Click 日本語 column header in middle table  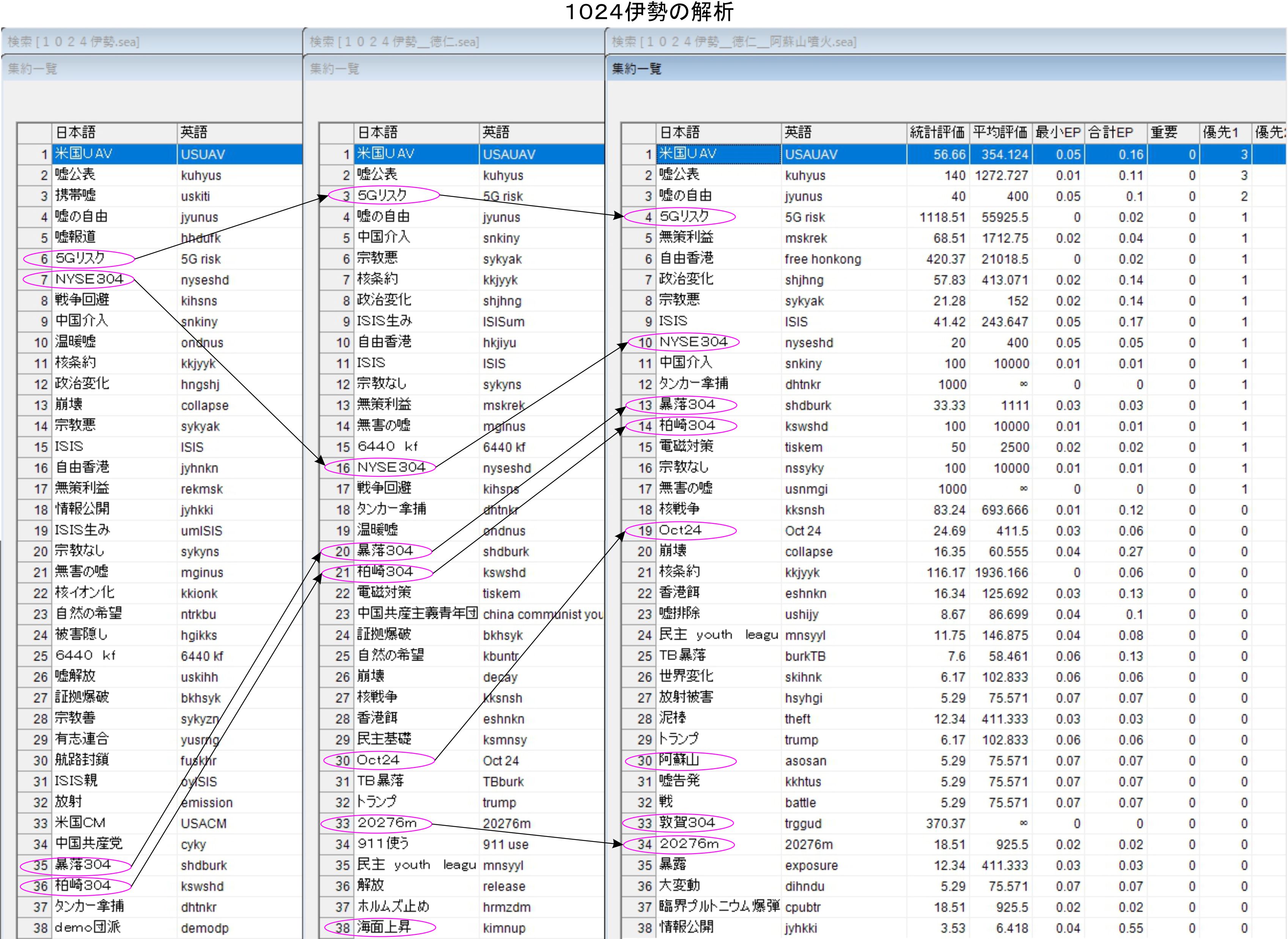pyautogui.click(x=377, y=132)
